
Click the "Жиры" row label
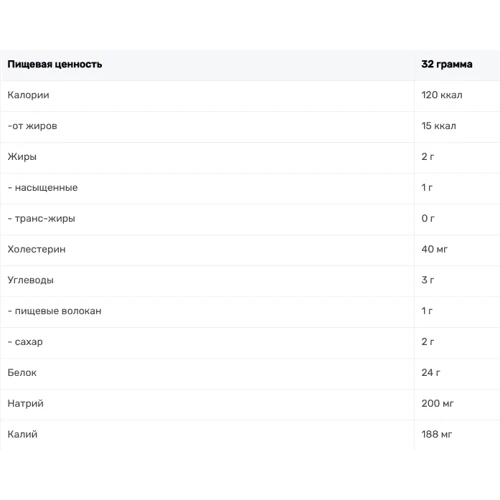pos(22,157)
